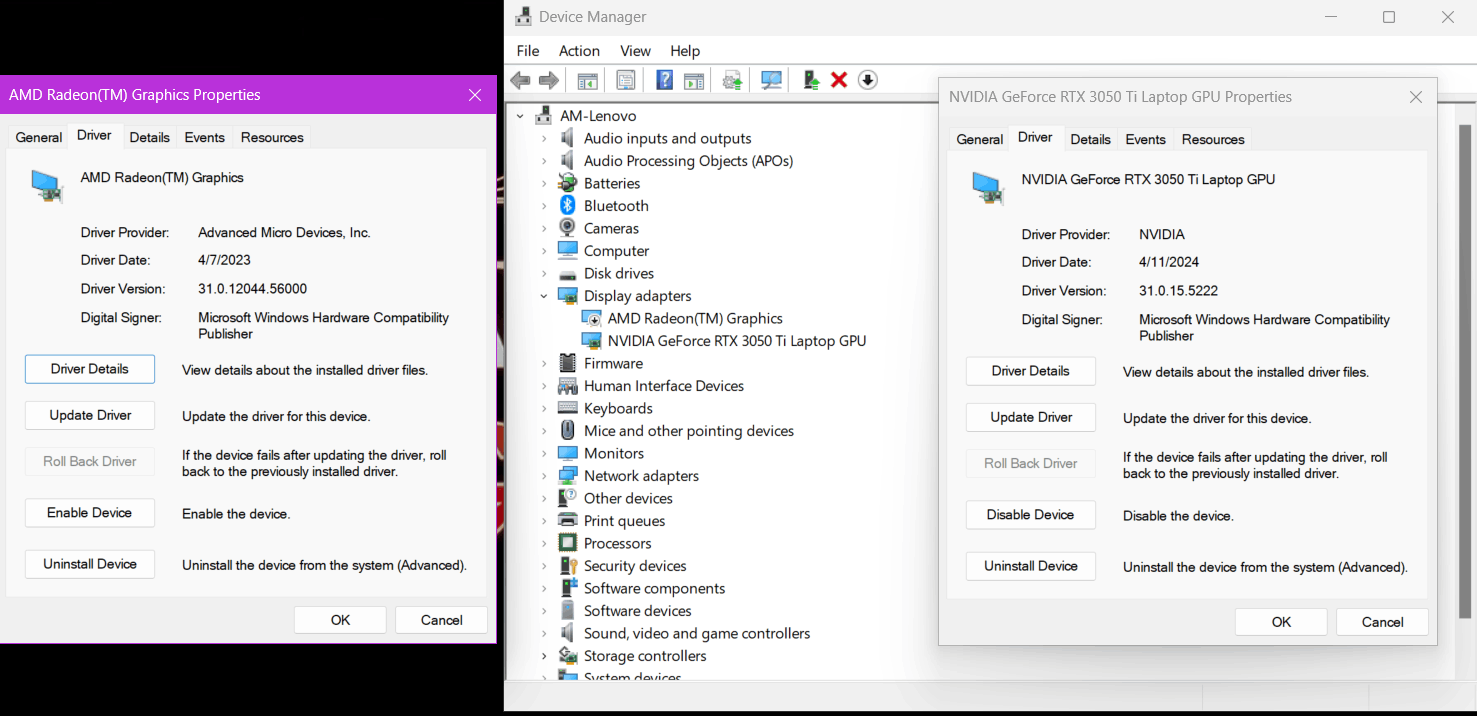
Task: Click the Cameras category icon
Action: [567, 228]
